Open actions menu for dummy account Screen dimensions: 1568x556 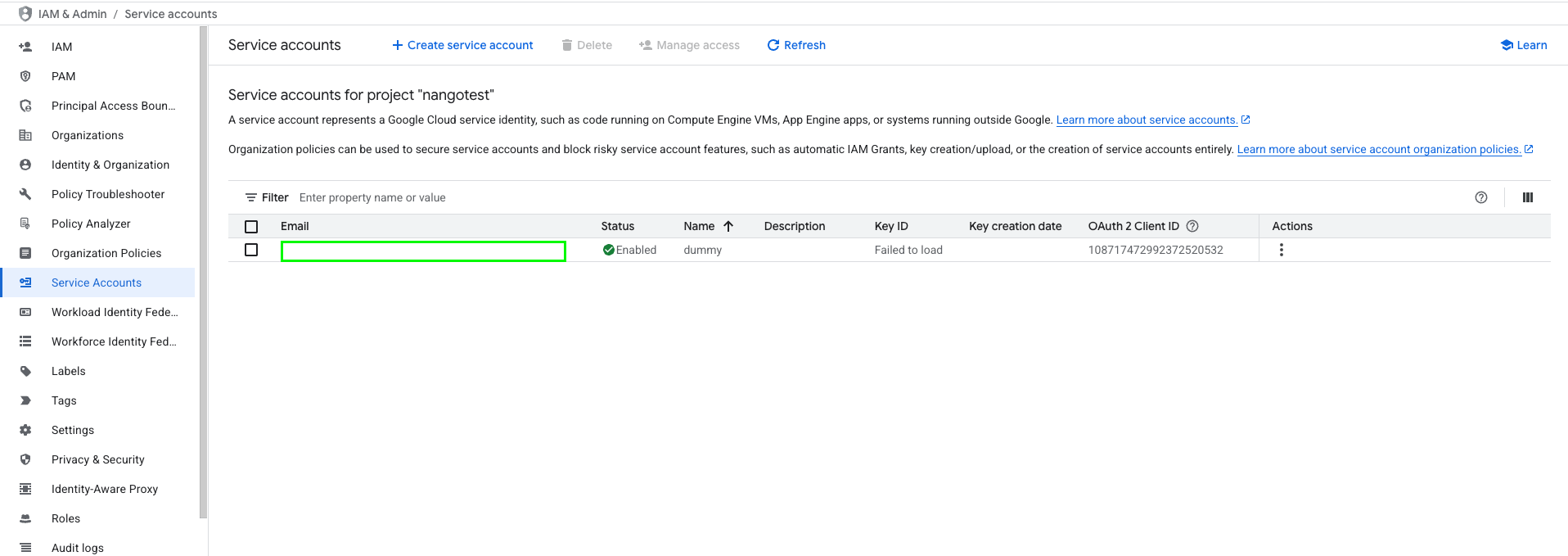click(x=1282, y=250)
